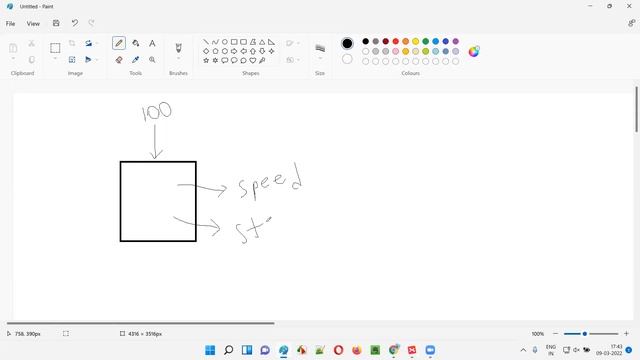
Task: Pick the orange colour swatch
Action: click(405, 41)
